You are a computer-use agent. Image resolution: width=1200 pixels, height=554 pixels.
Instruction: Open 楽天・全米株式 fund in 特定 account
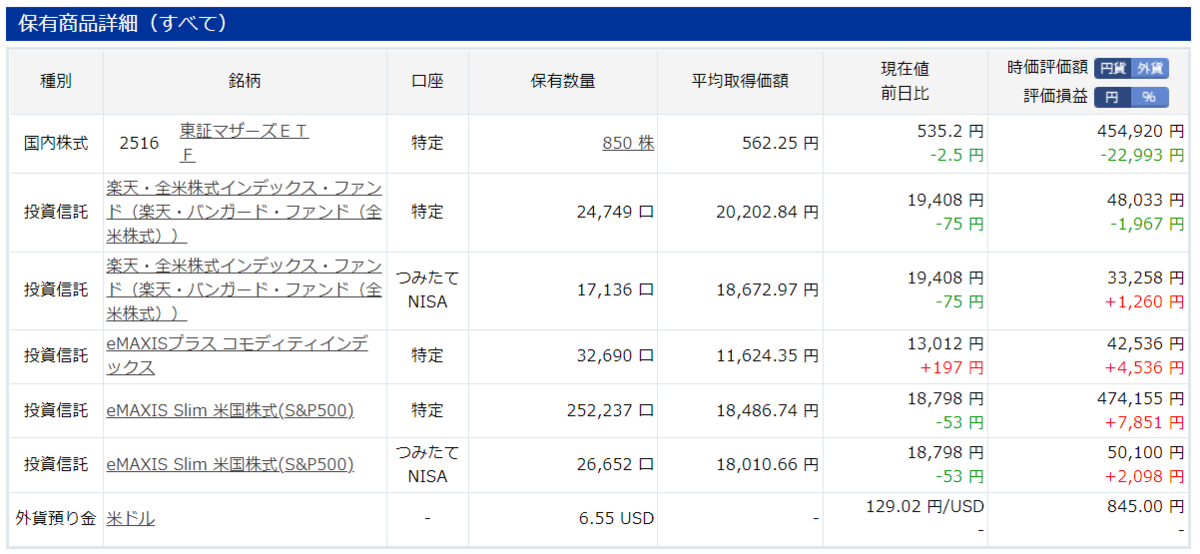[244, 212]
